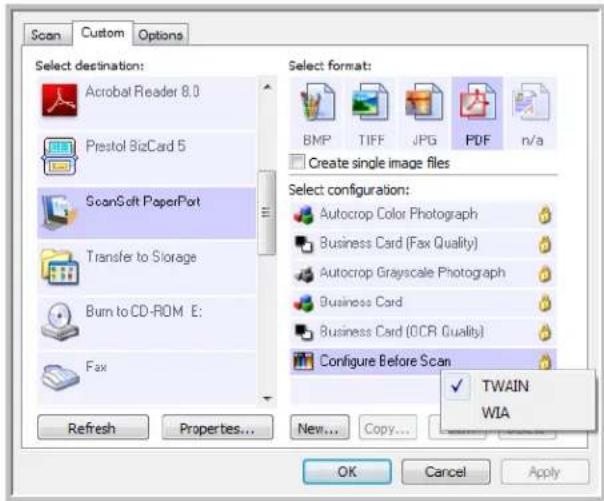Click the "Acrobat Reader 8.0" label
This screenshot has width=604, height=501.
143,92
